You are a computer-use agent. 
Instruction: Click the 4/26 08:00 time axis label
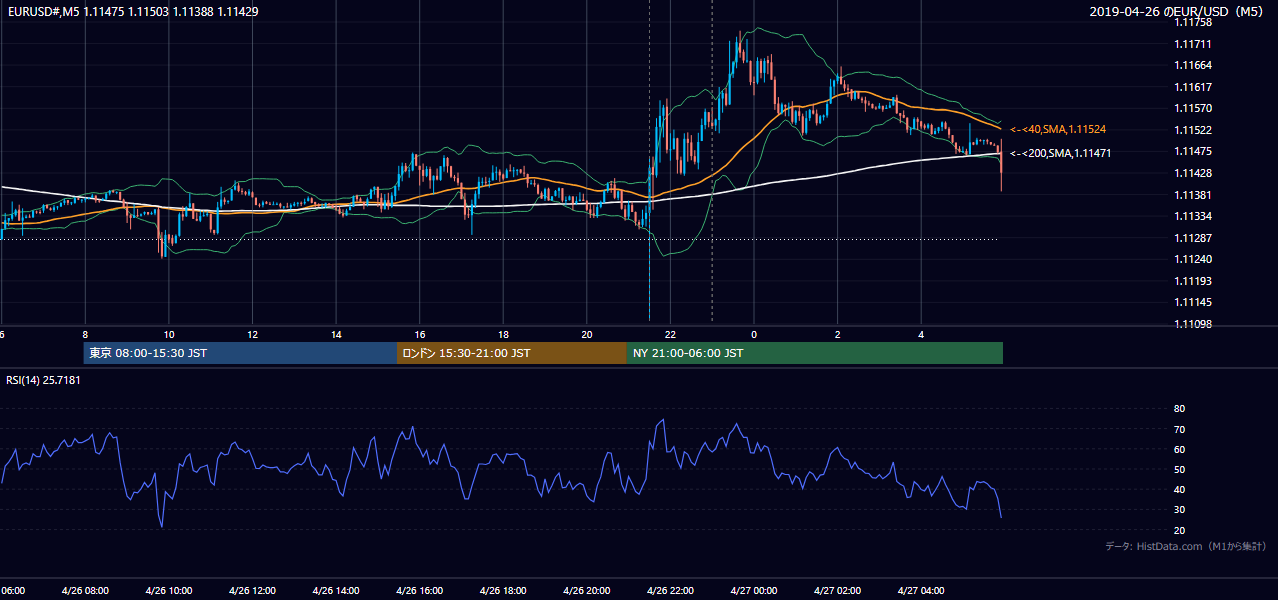tap(85, 591)
